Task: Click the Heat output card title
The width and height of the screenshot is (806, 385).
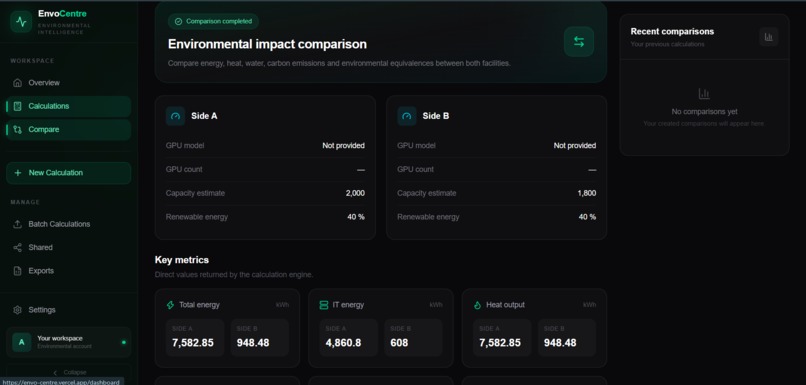Action: pyautogui.click(x=505, y=305)
